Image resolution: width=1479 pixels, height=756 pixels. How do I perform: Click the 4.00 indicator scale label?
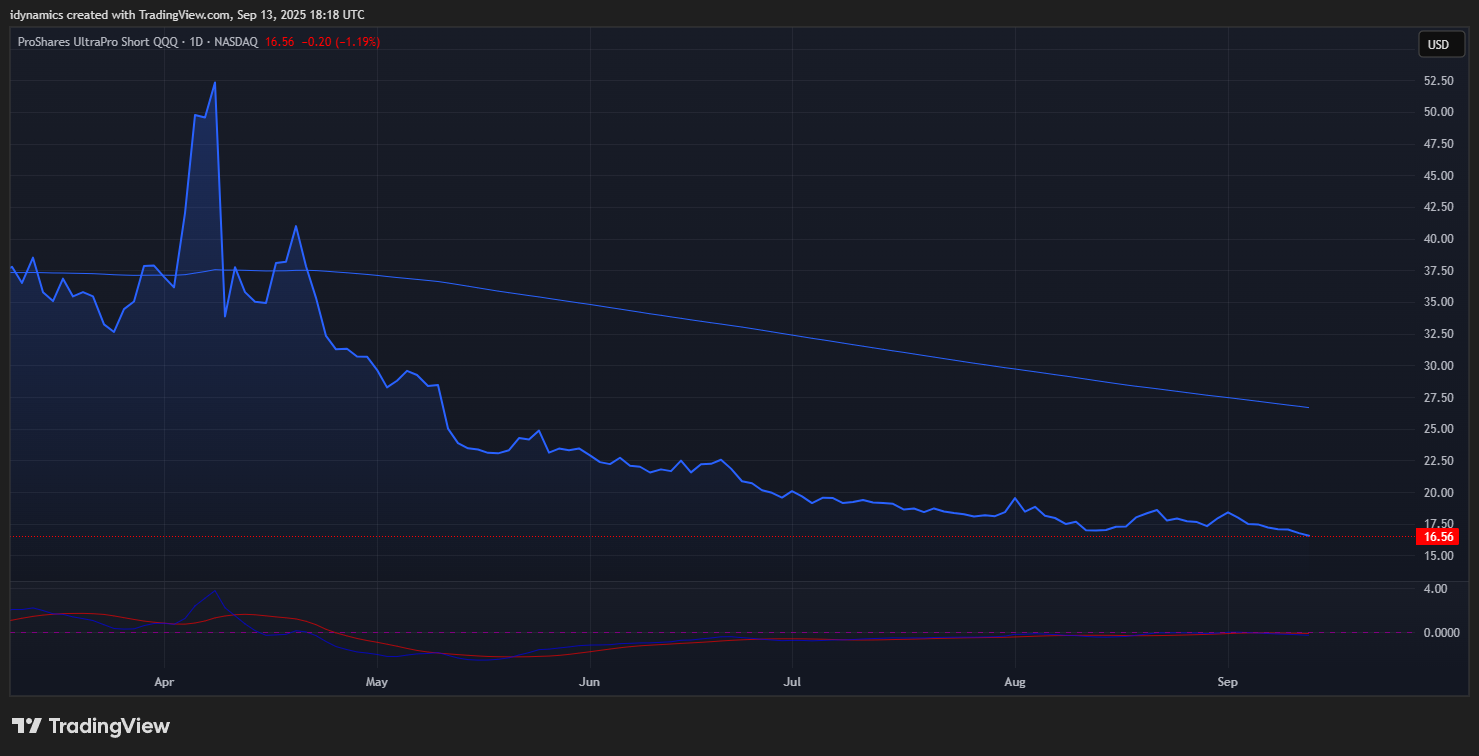point(1434,589)
